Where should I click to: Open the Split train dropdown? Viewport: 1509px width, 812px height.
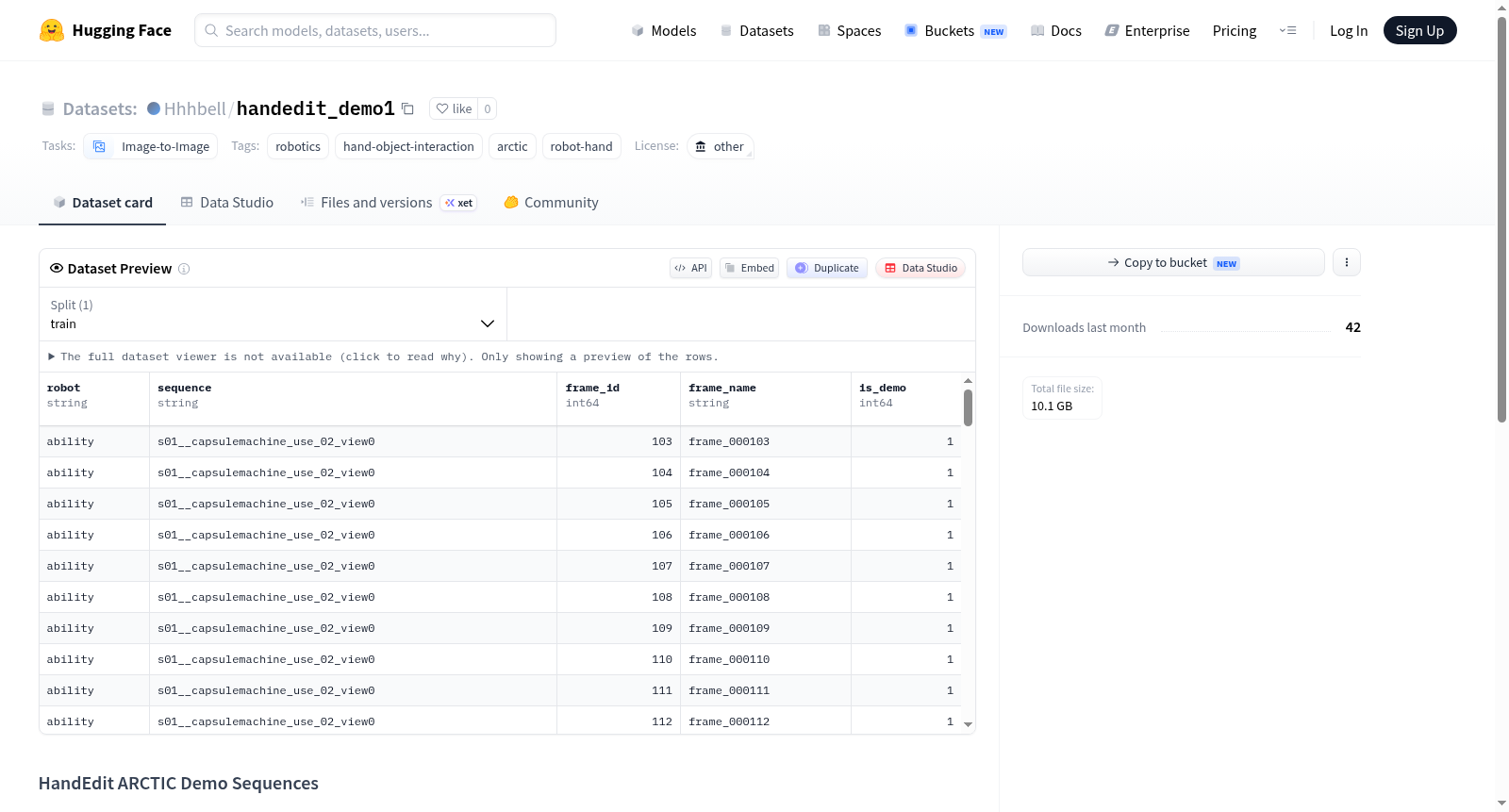[x=273, y=314]
